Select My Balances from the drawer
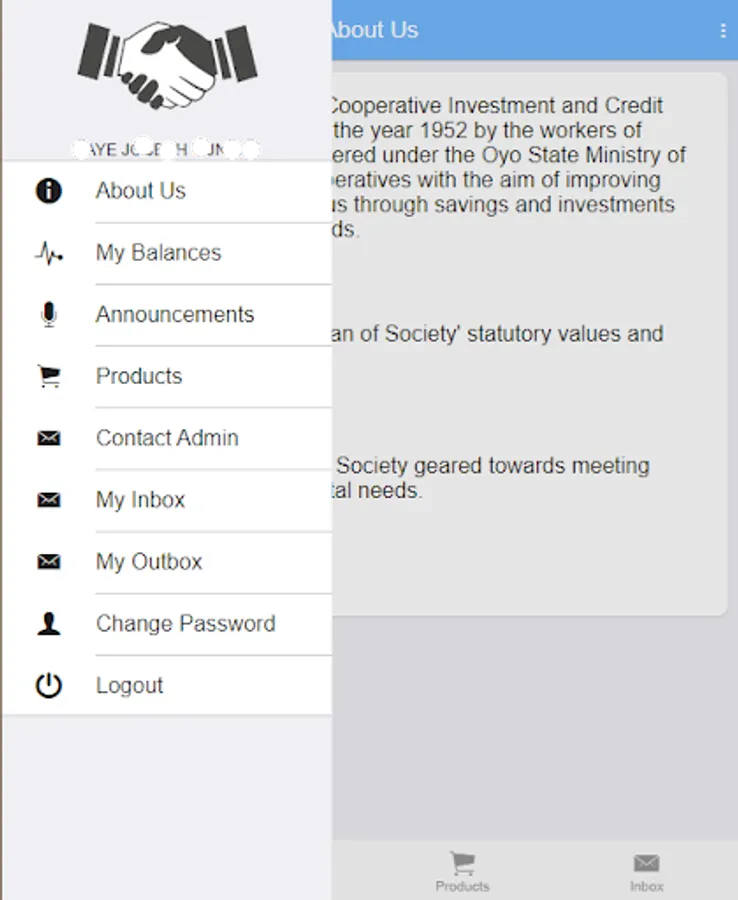Screen dimensions: 738x900 pos(158,253)
